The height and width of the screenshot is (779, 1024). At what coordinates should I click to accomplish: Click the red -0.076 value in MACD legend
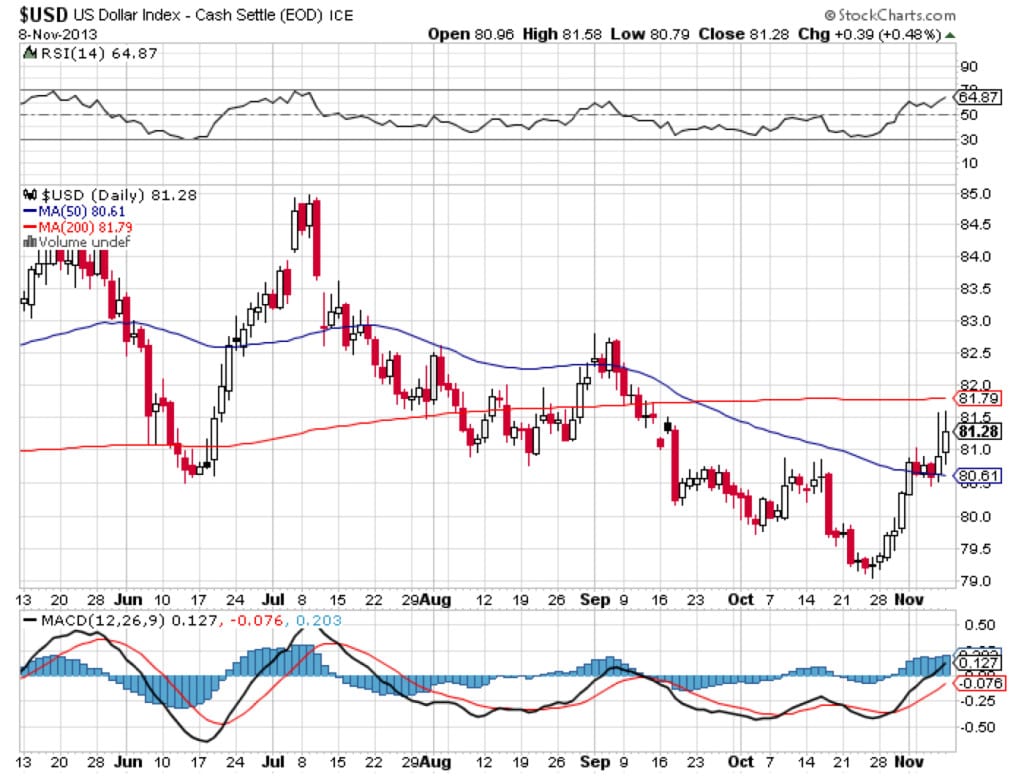(x=256, y=620)
